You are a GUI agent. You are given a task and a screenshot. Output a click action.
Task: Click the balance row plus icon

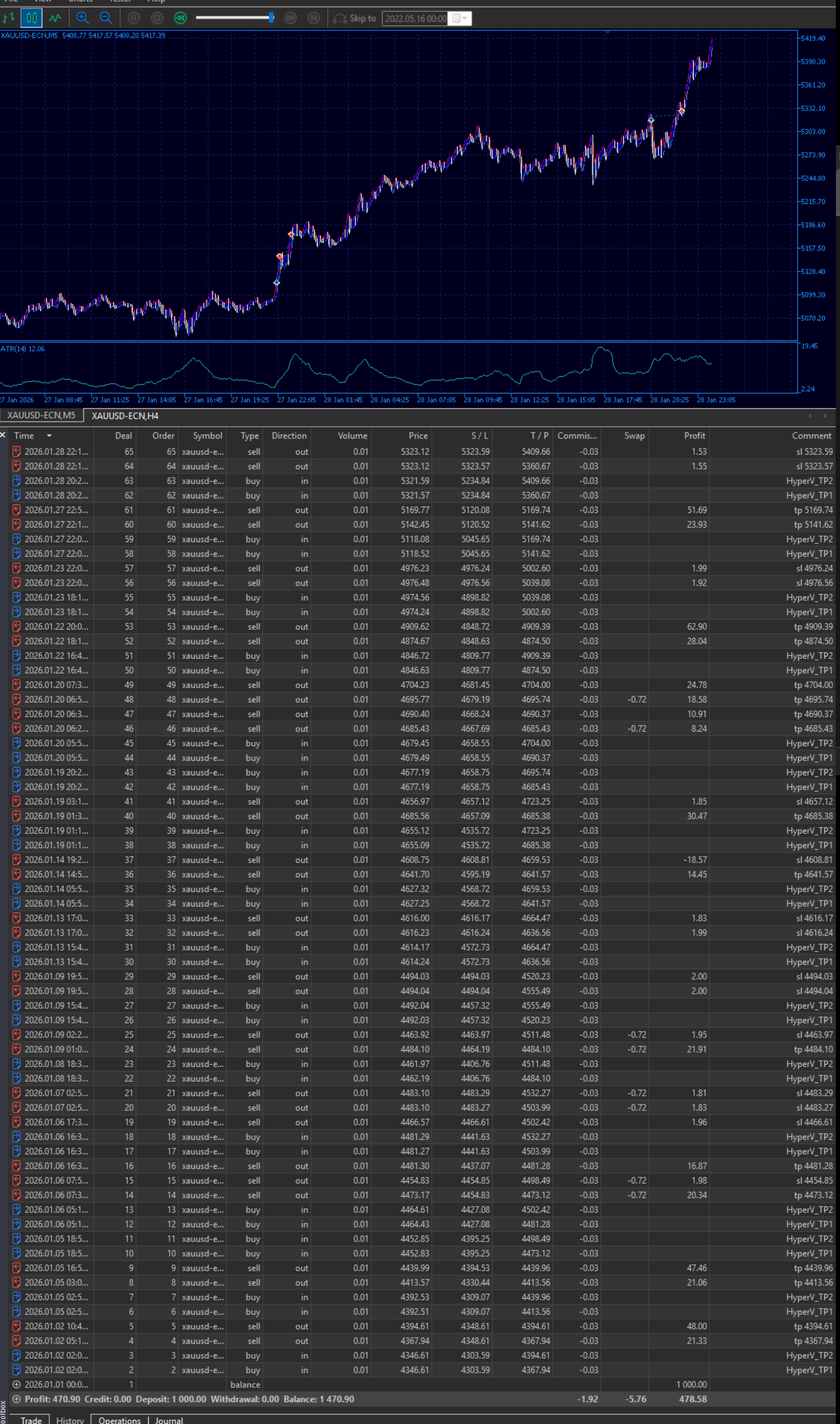click(16, 1384)
